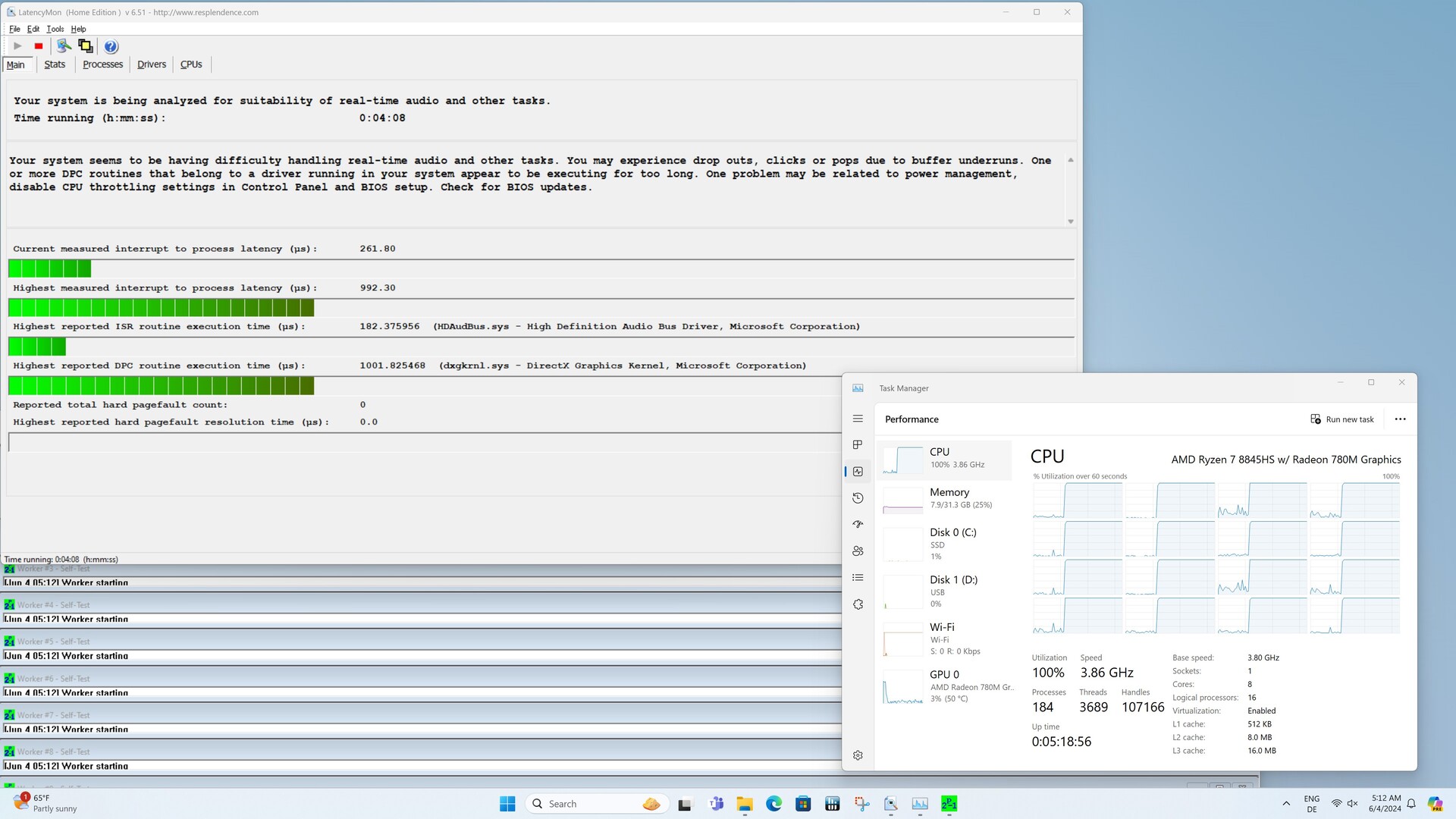Click Run new task button
The height and width of the screenshot is (819, 1456).
click(x=1342, y=419)
